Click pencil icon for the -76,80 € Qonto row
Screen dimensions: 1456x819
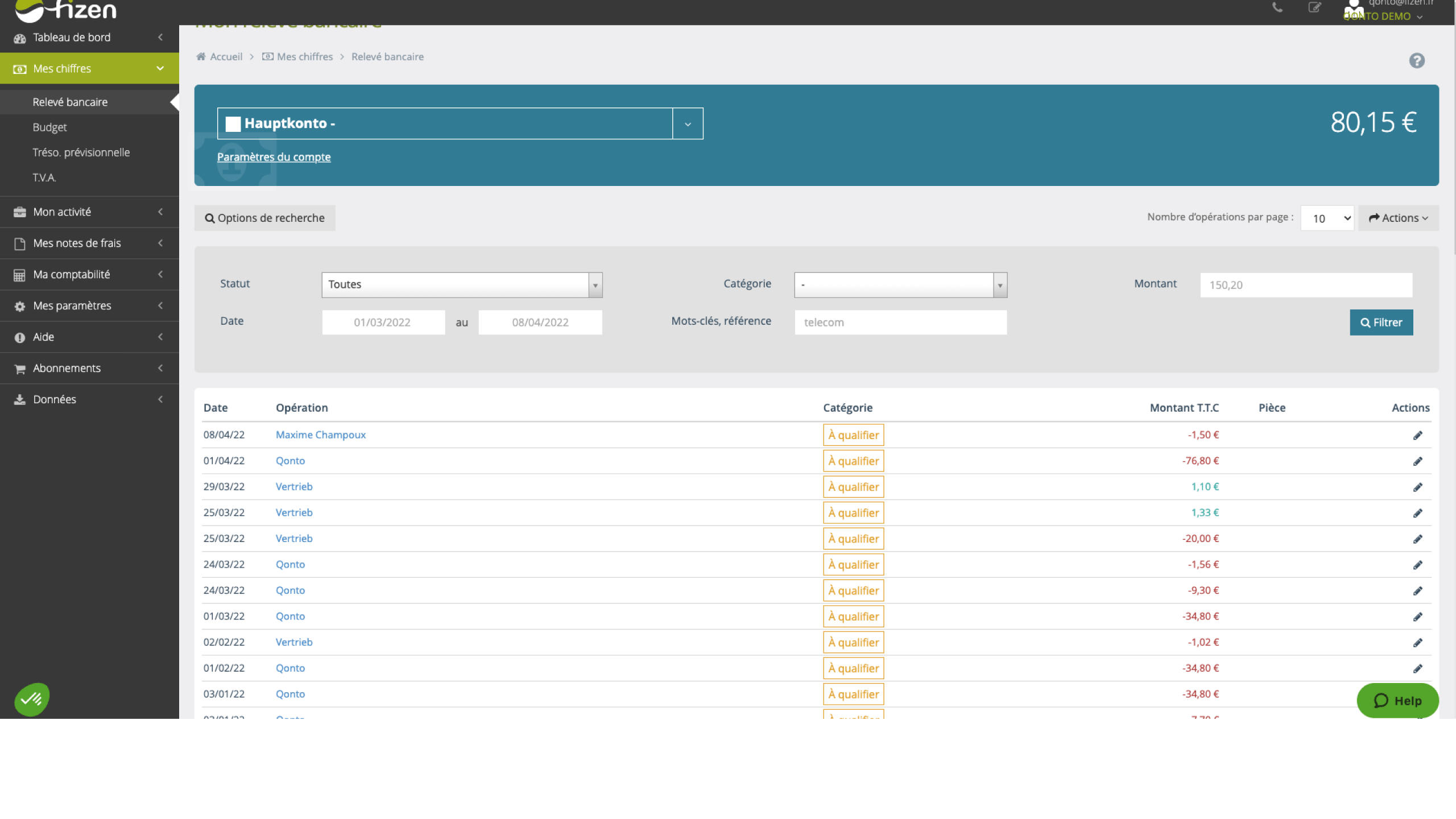(x=1417, y=461)
